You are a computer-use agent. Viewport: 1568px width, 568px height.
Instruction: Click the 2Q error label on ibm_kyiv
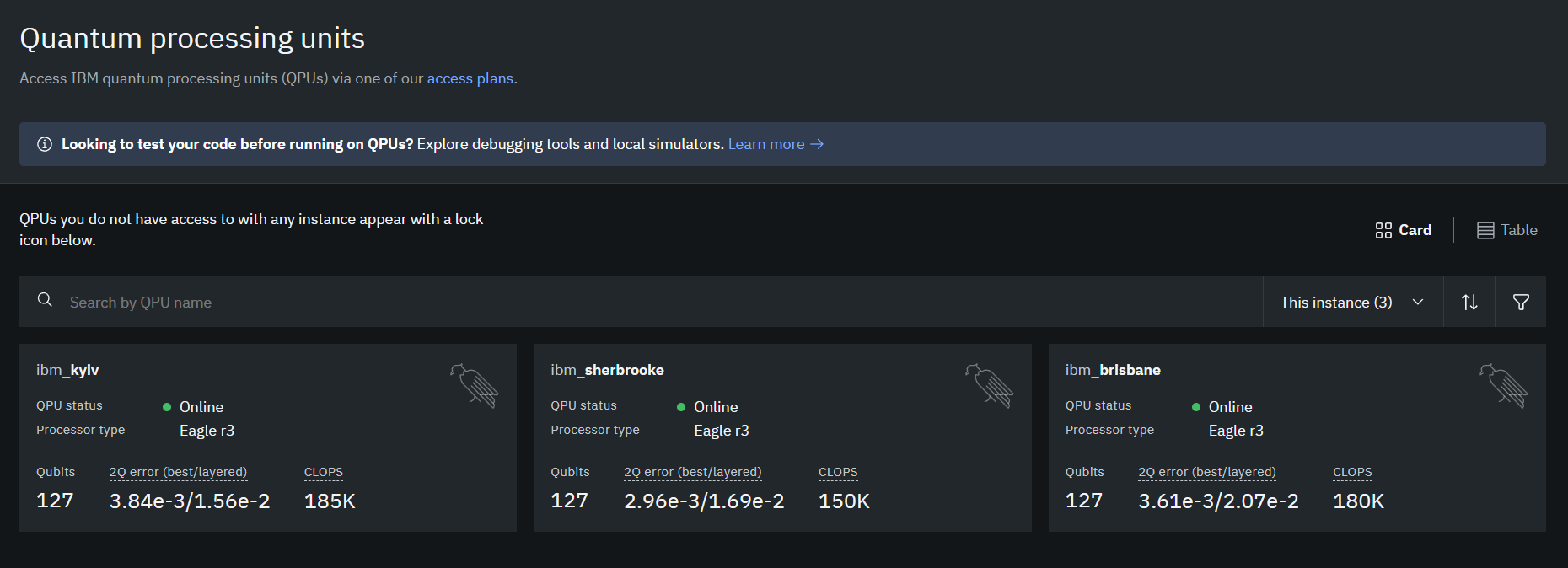point(178,472)
